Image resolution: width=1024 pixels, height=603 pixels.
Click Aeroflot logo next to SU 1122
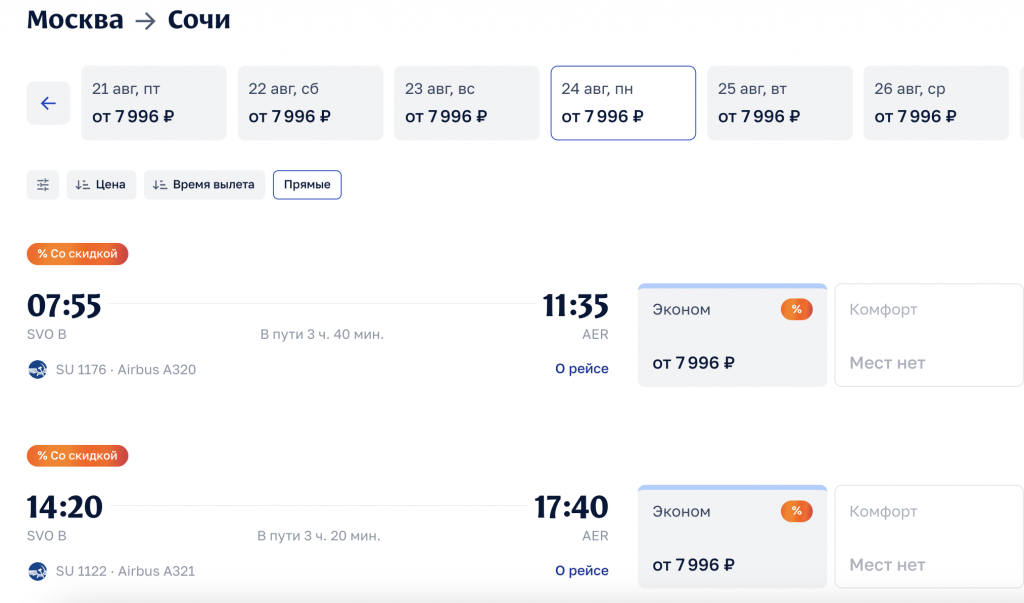38,571
